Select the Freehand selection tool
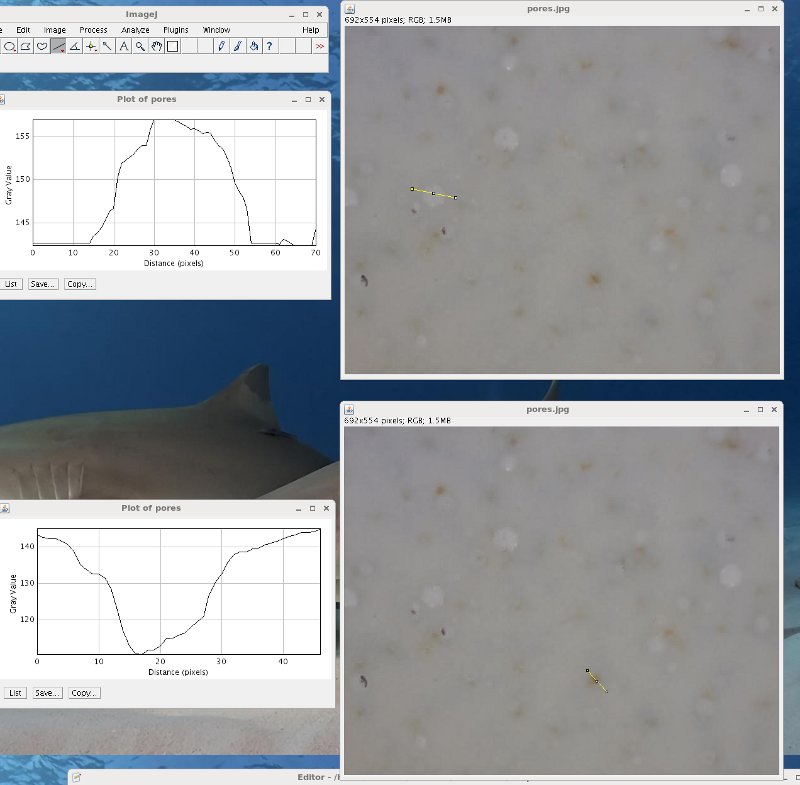This screenshot has height=785, width=800. (x=42, y=46)
